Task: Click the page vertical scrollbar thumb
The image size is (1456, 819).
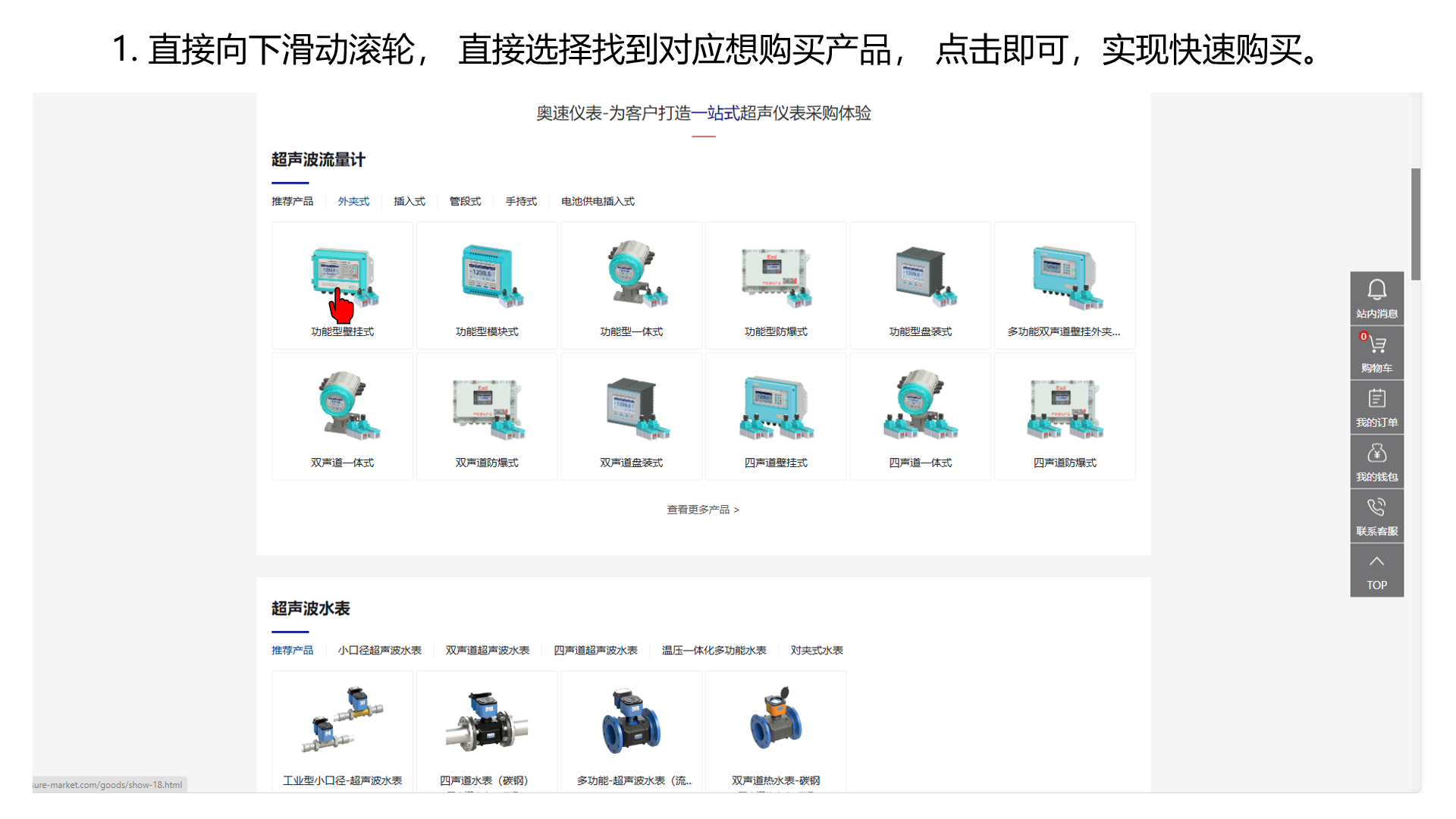Action: tap(1416, 224)
